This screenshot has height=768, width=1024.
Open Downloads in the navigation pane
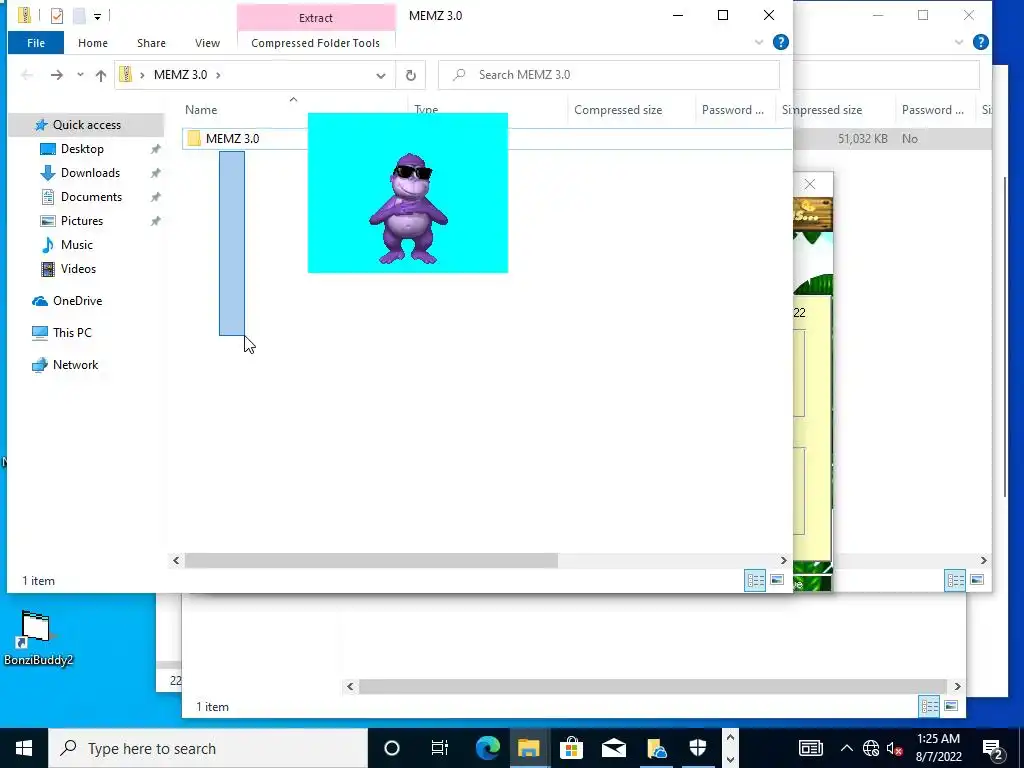[90, 173]
